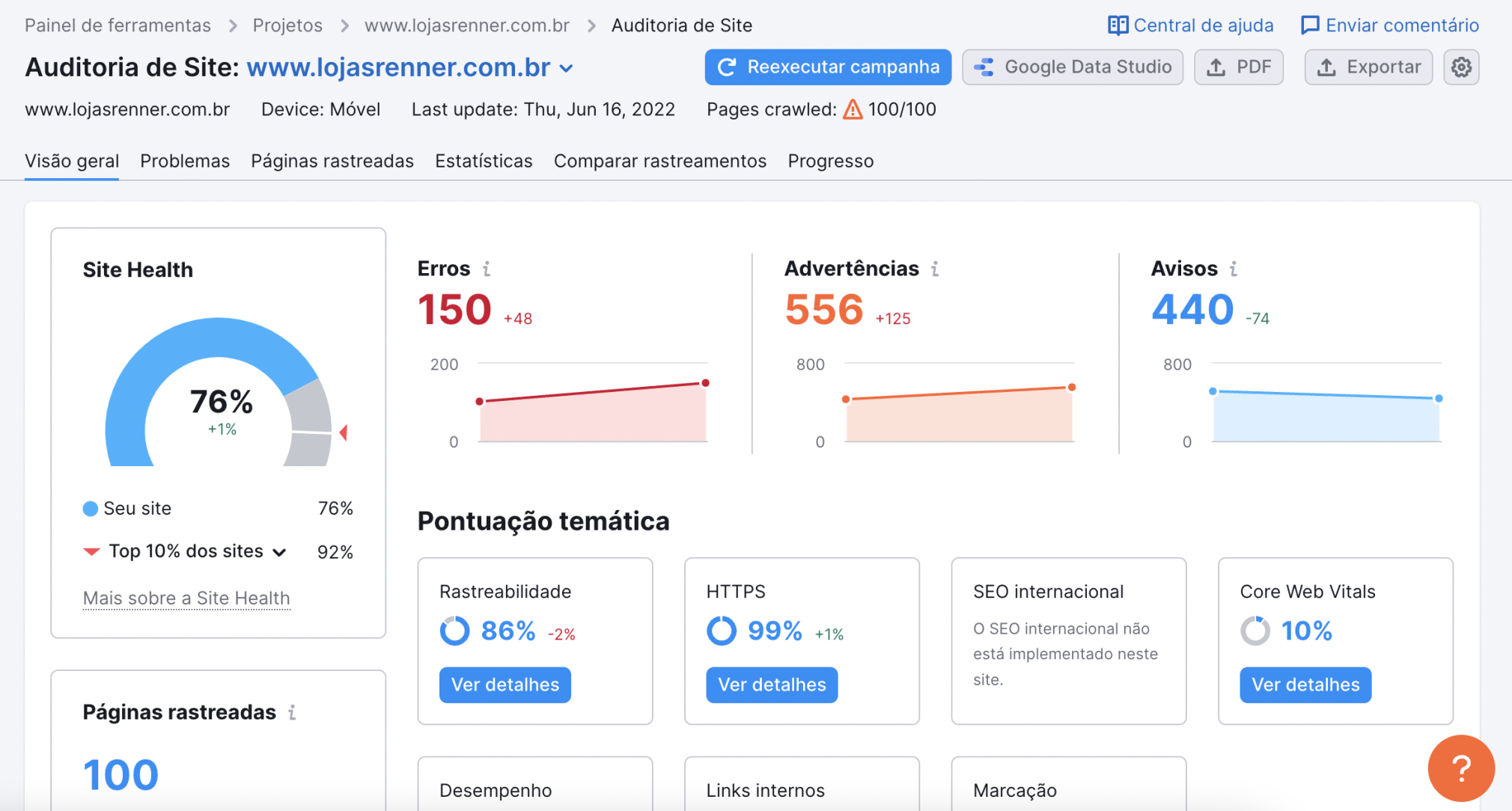Export the audit as PDF

point(1238,67)
